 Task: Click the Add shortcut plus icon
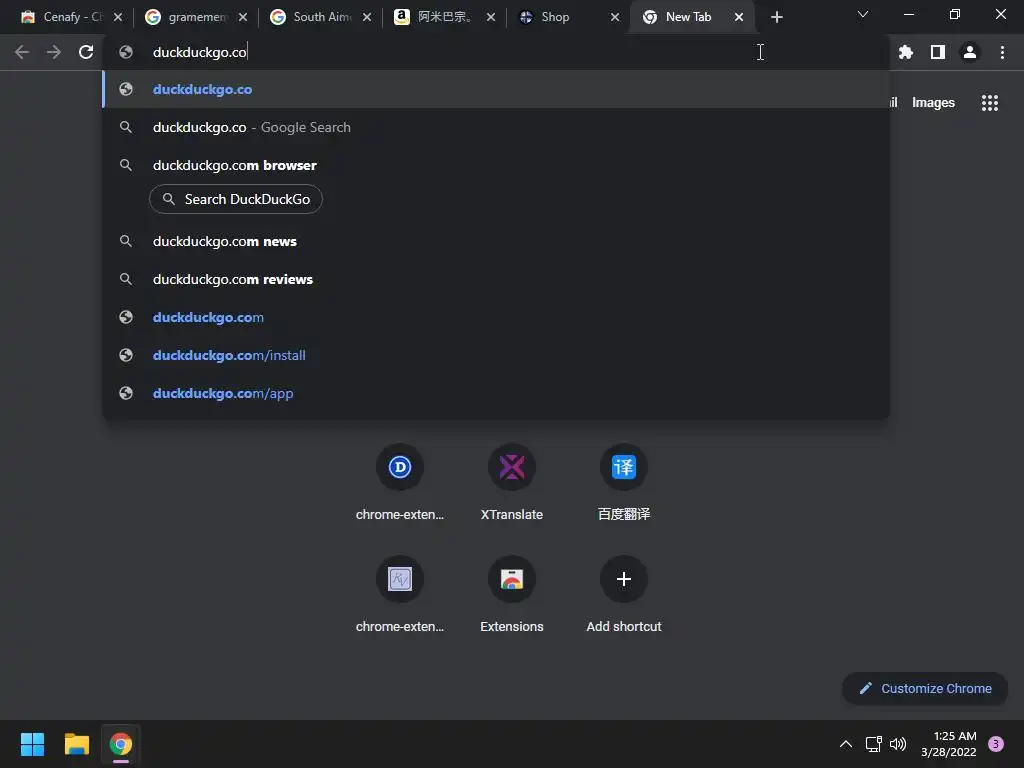coord(624,579)
